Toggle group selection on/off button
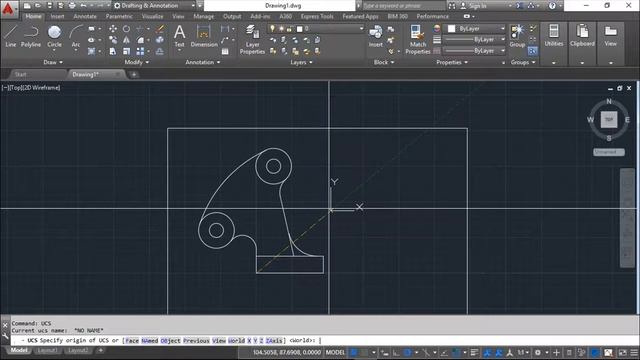 pos(532,51)
